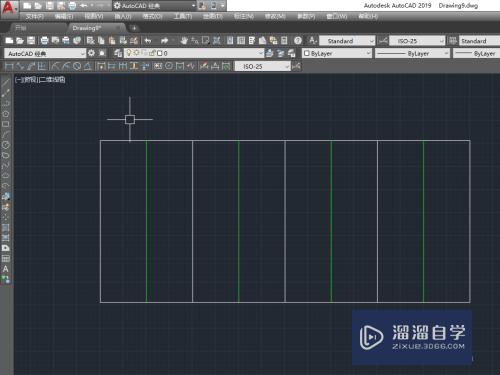Open the table style Standard dropdown

[x=479, y=41]
